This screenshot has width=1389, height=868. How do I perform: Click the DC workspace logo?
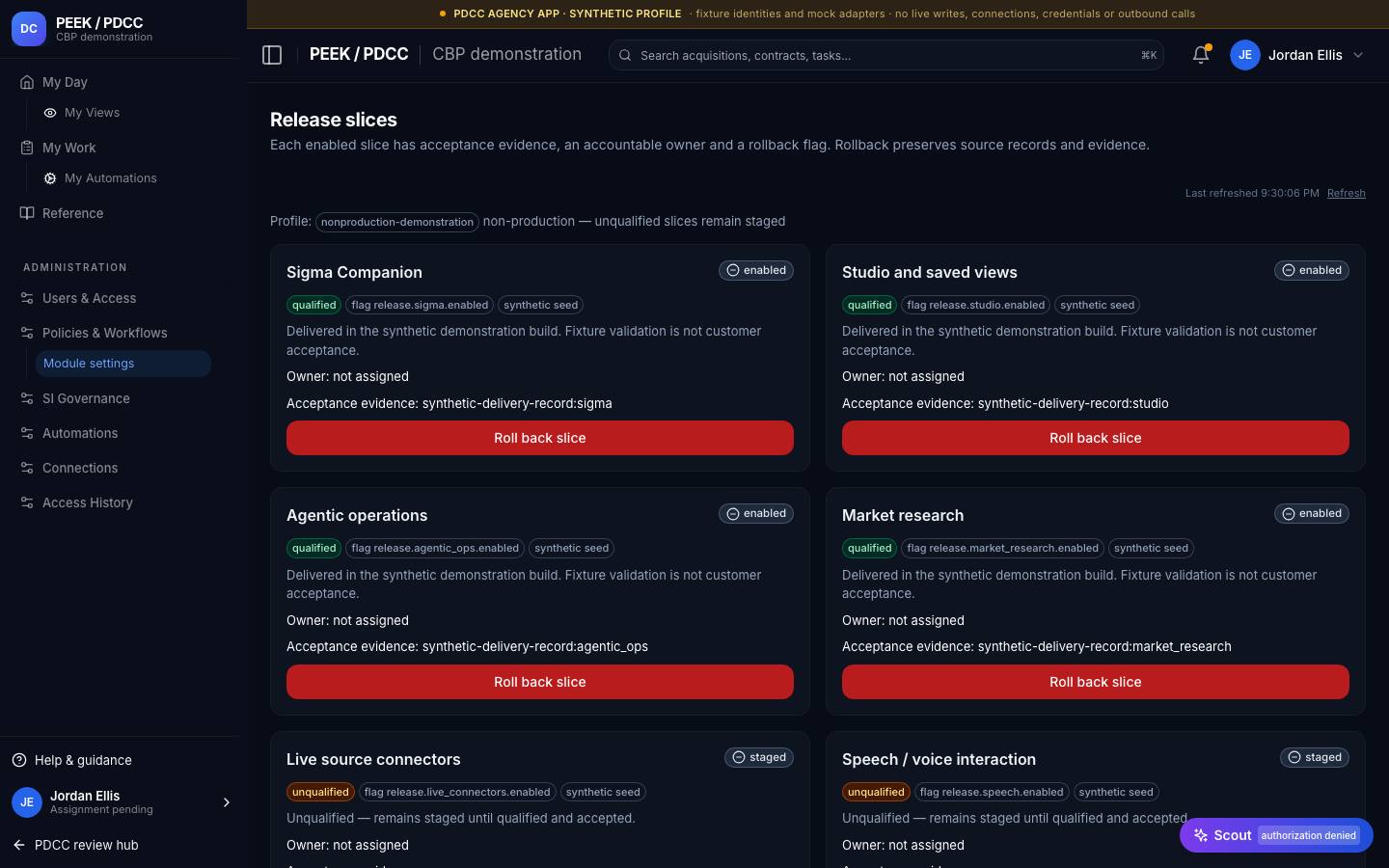[x=29, y=29]
